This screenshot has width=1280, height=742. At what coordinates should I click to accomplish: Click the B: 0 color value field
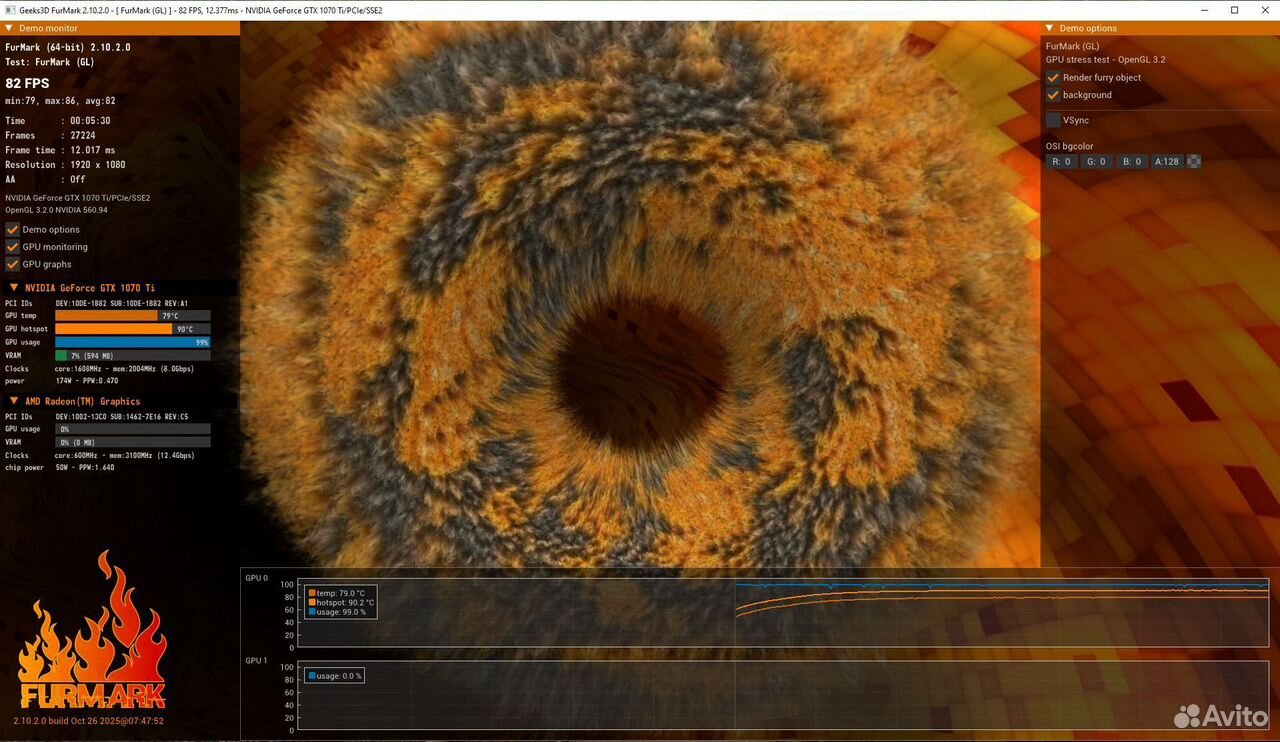click(x=1131, y=161)
